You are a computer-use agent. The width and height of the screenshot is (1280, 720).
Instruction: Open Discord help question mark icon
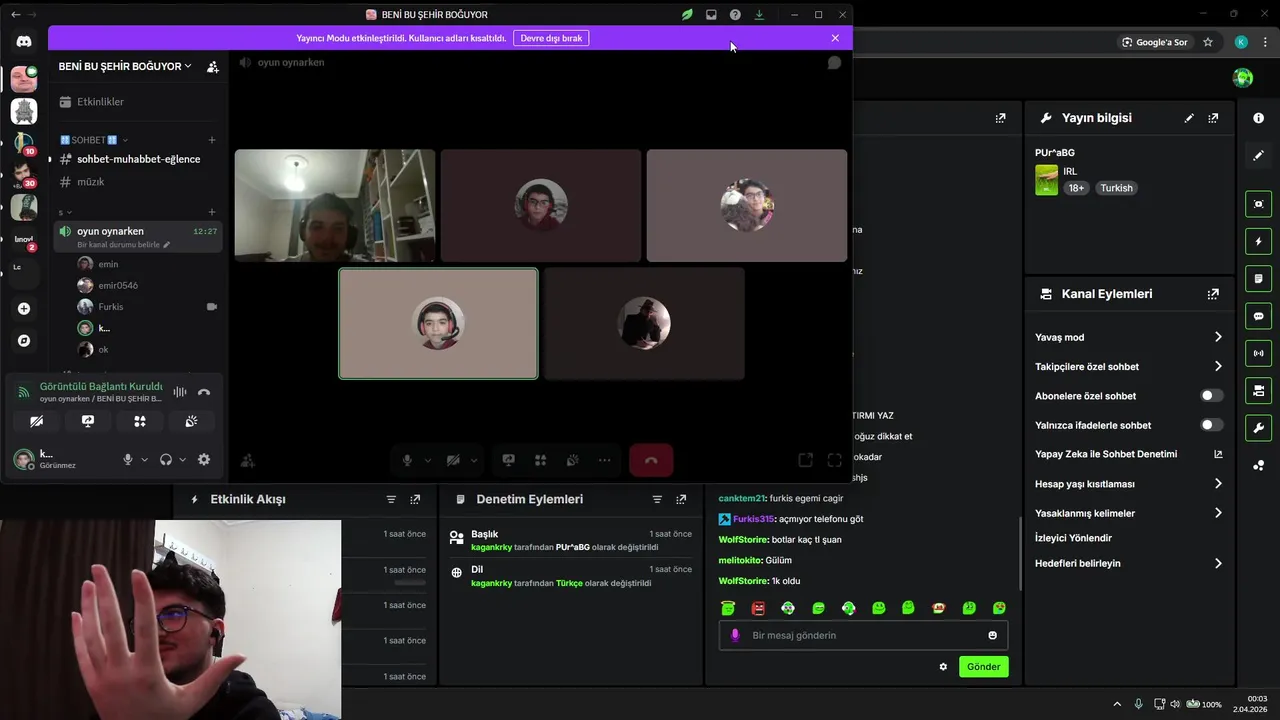pyautogui.click(x=735, y=15)
